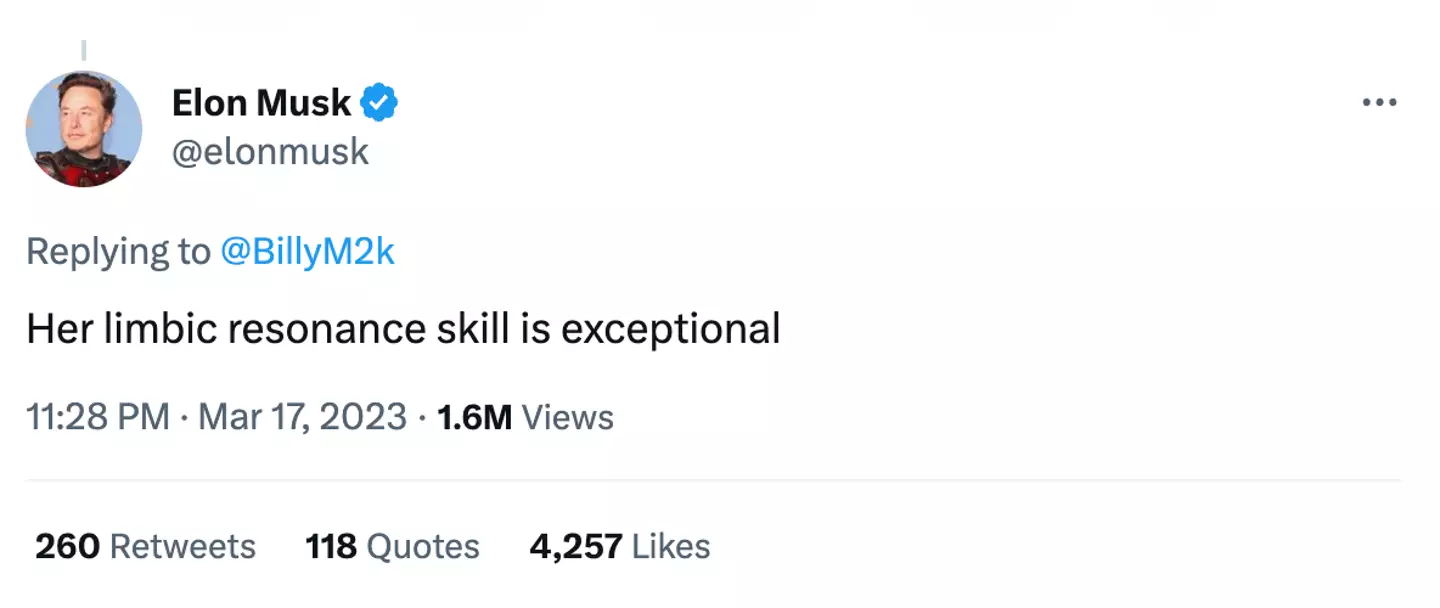View the 1.6M Views analytics
Screen dimensions: 1440x608
pos(526,417)
